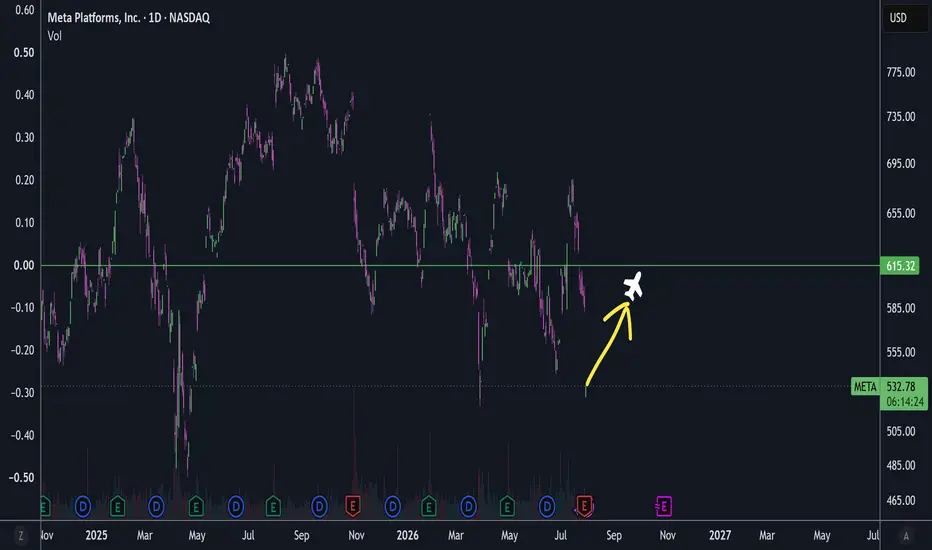Click the META 532.78 last price label
The width and height of the screenshot is (932, 550).
889,386
